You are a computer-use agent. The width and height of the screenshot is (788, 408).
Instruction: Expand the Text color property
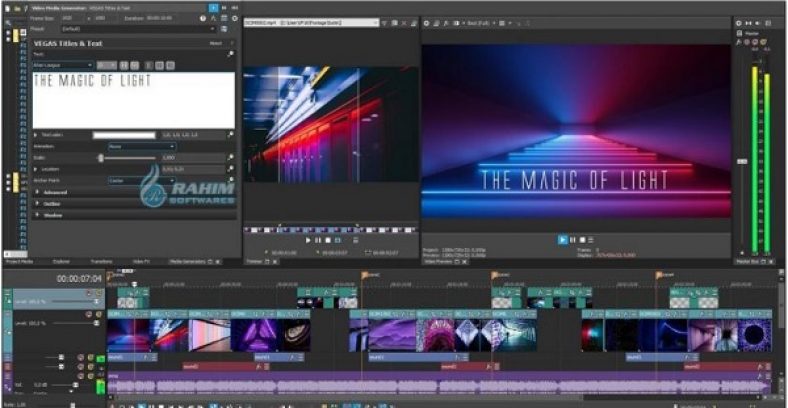click(x=36, y=135)
